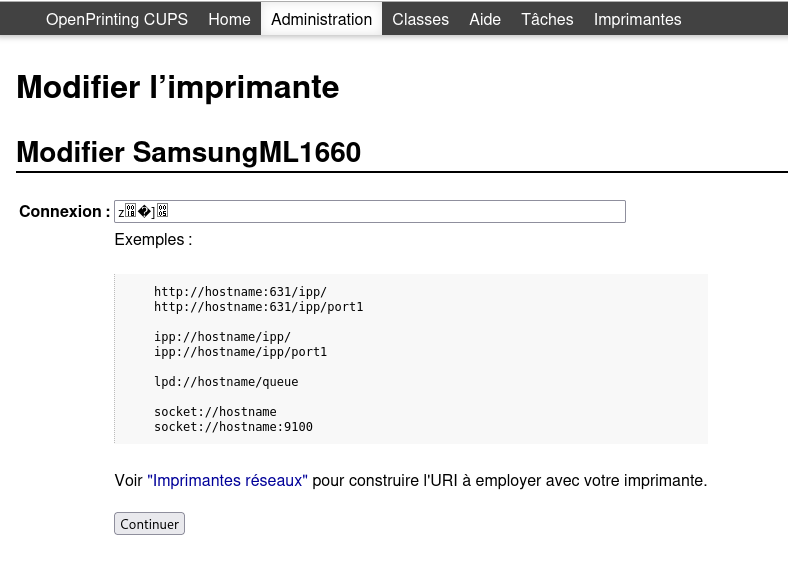The height and width of the screenshot is (578, 788).
Task: Go to the Home tab
Action: [229, 19]
